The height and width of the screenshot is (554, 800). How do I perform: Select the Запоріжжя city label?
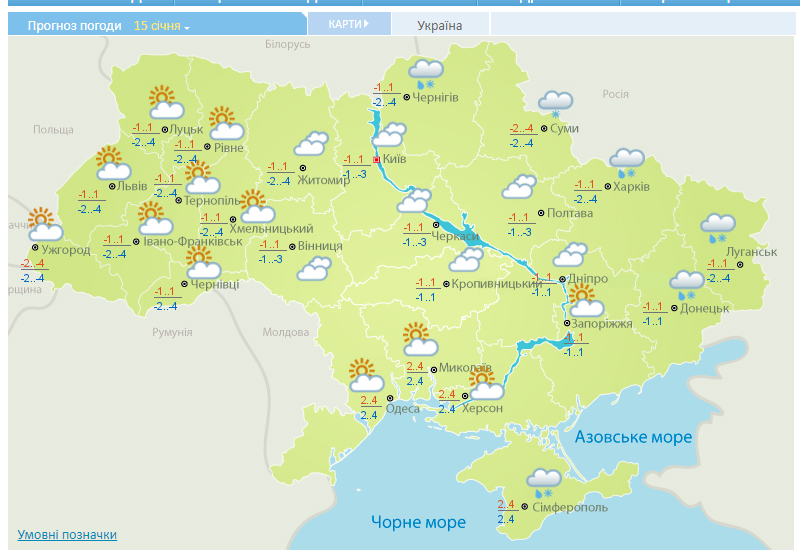pos(602,323)
